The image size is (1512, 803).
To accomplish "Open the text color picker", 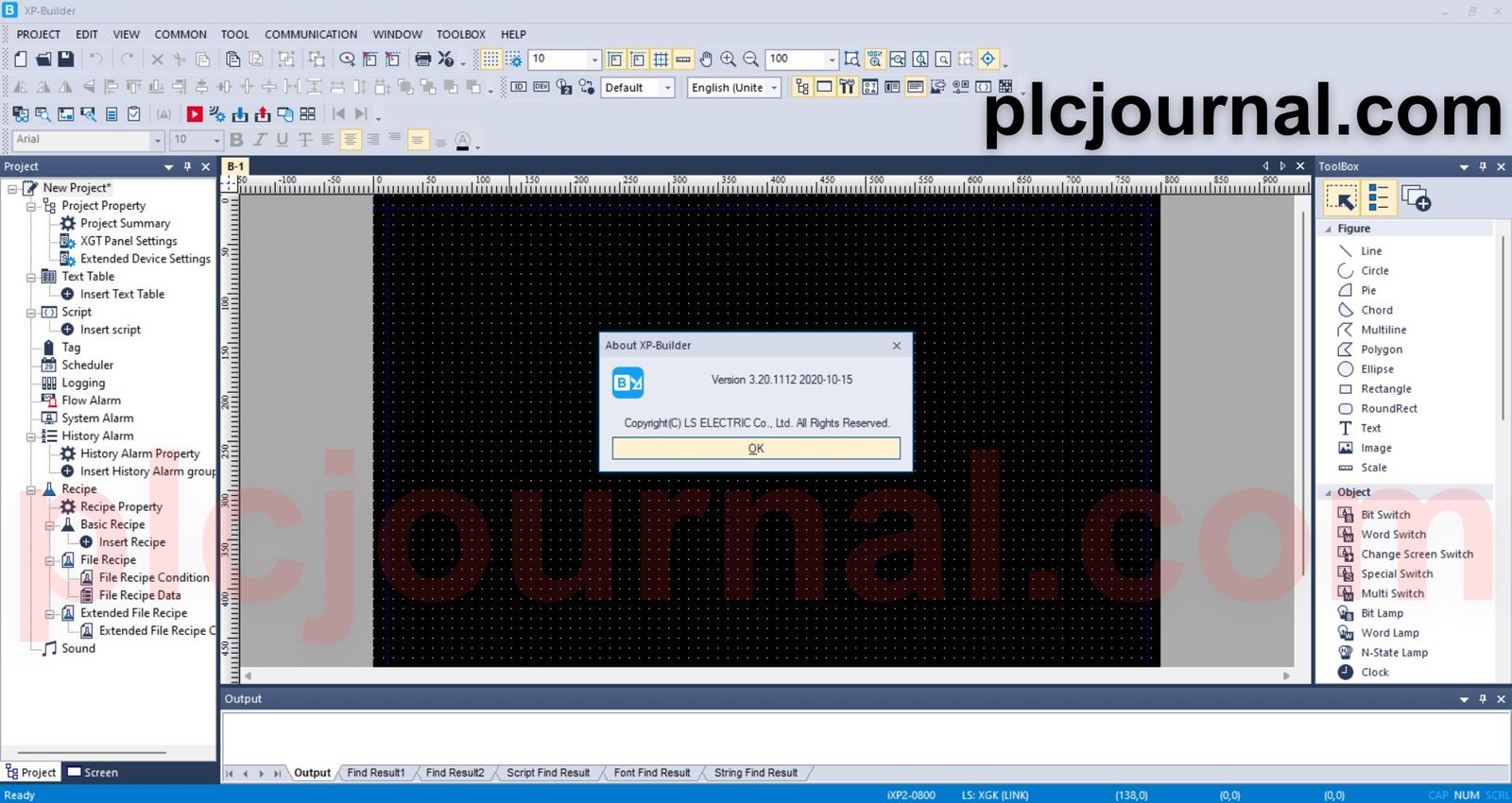I will [x=463, y=140].
